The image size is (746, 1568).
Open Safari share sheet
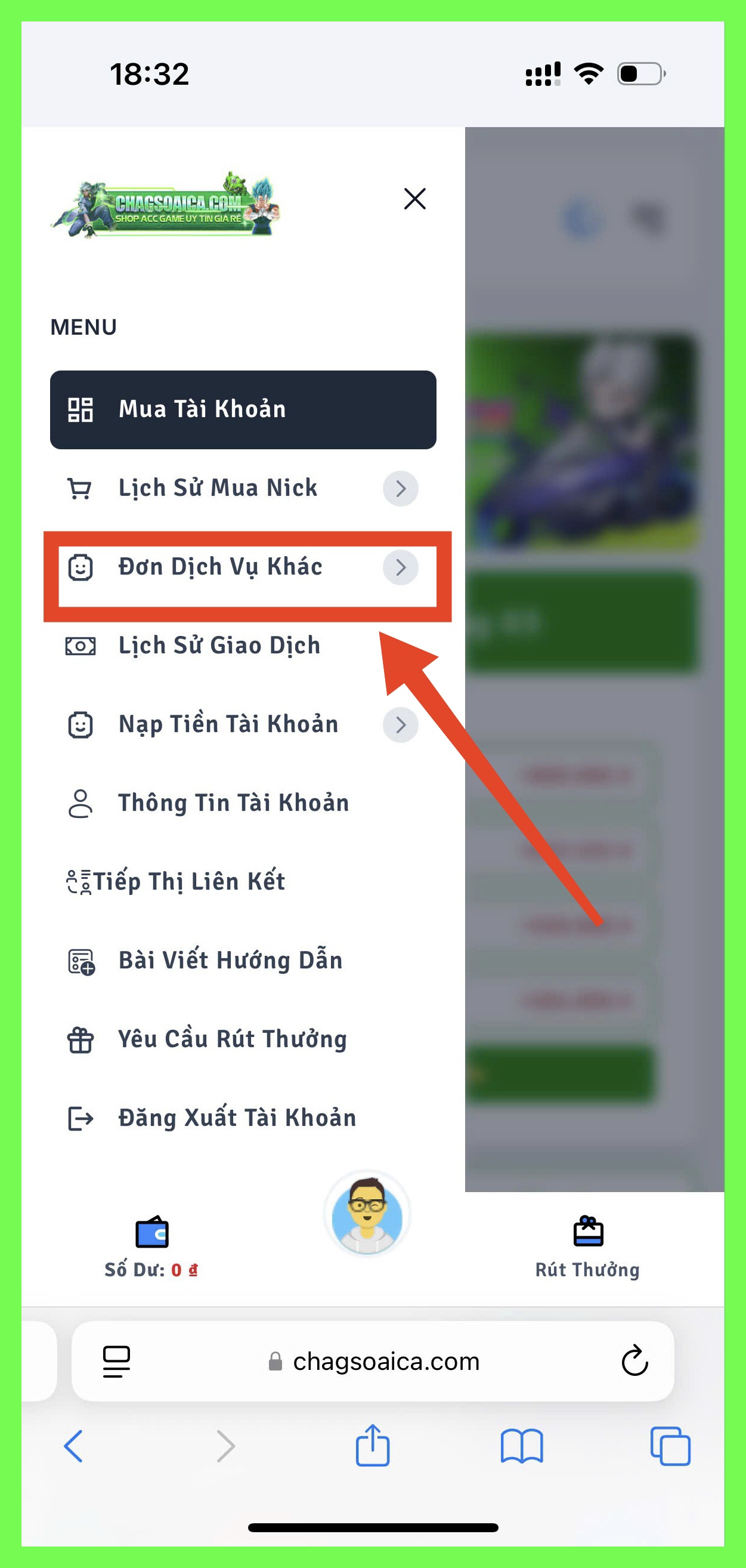[x=372, y=1444]
